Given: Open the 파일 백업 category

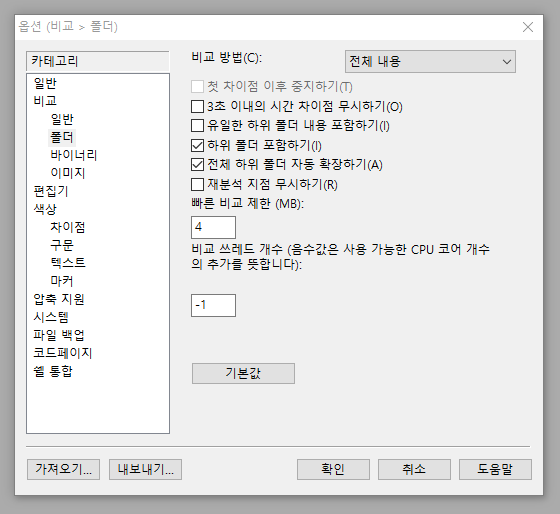Looking at the screenshot, I should coord(59,335).
